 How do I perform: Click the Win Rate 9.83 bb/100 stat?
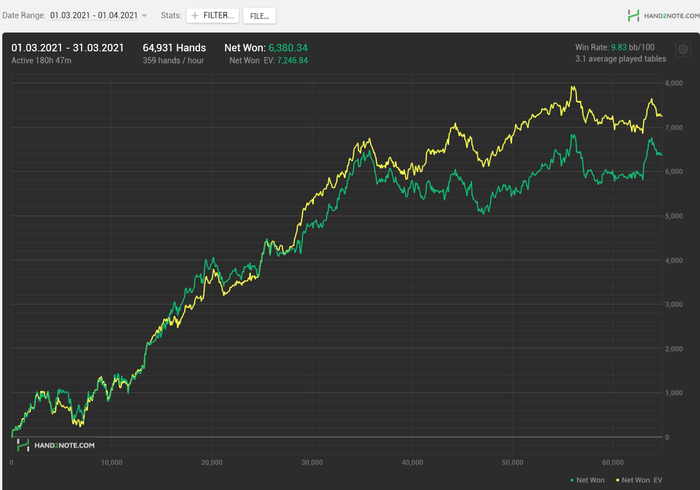click(615, 47)
